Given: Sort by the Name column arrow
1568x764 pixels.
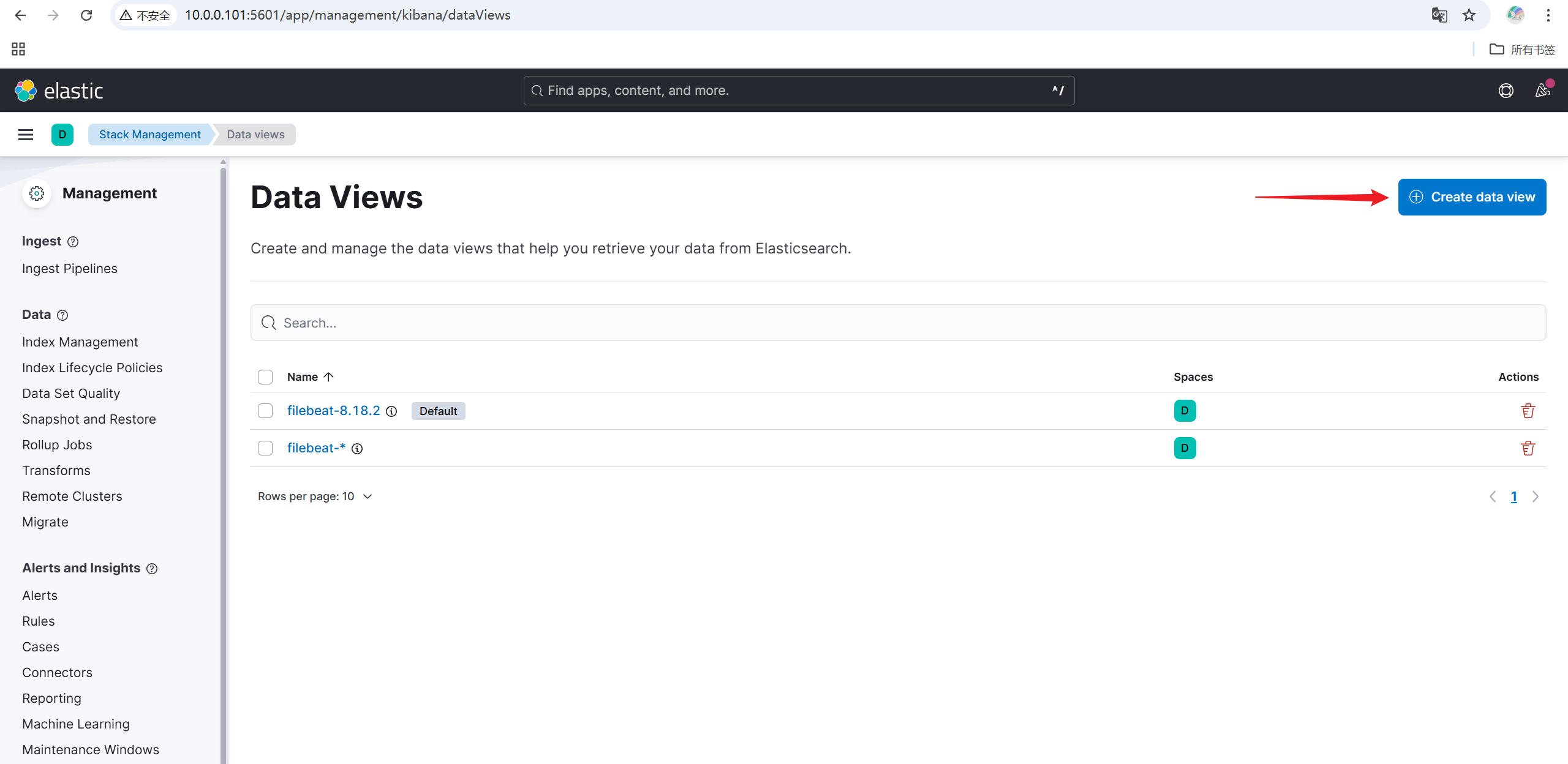Looking at the screenshot, I should [328, 377].
